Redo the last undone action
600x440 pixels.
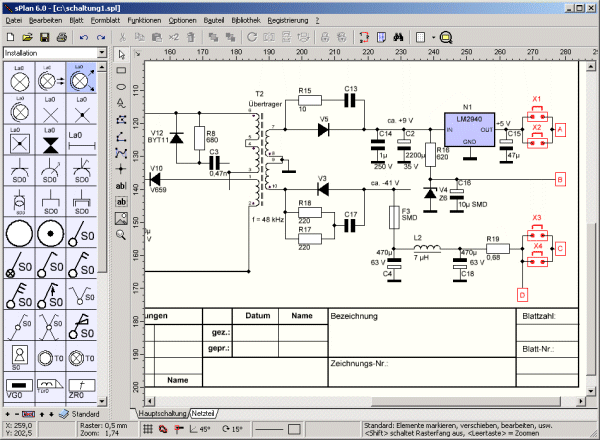[x=101, y=37]
